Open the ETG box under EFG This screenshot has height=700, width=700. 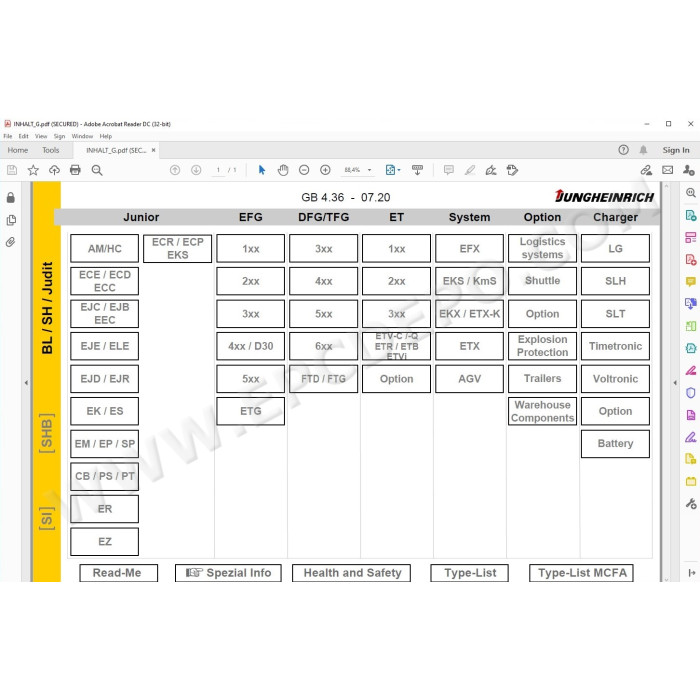(250, 411)
